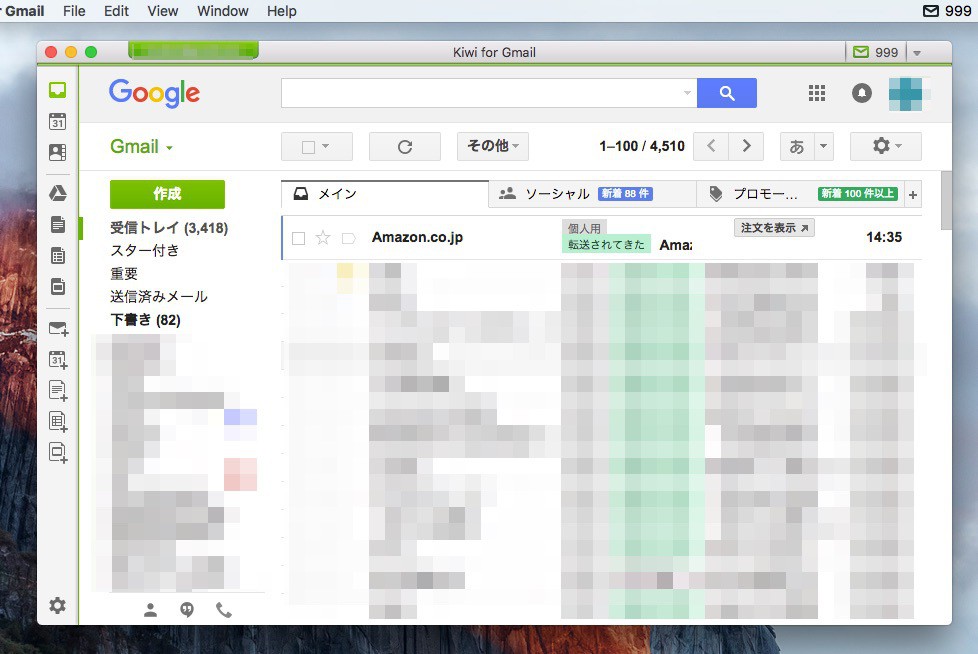Screen dimensions: 978x654
Task: Click the 転送されてきた label
Action: (606, 244)
